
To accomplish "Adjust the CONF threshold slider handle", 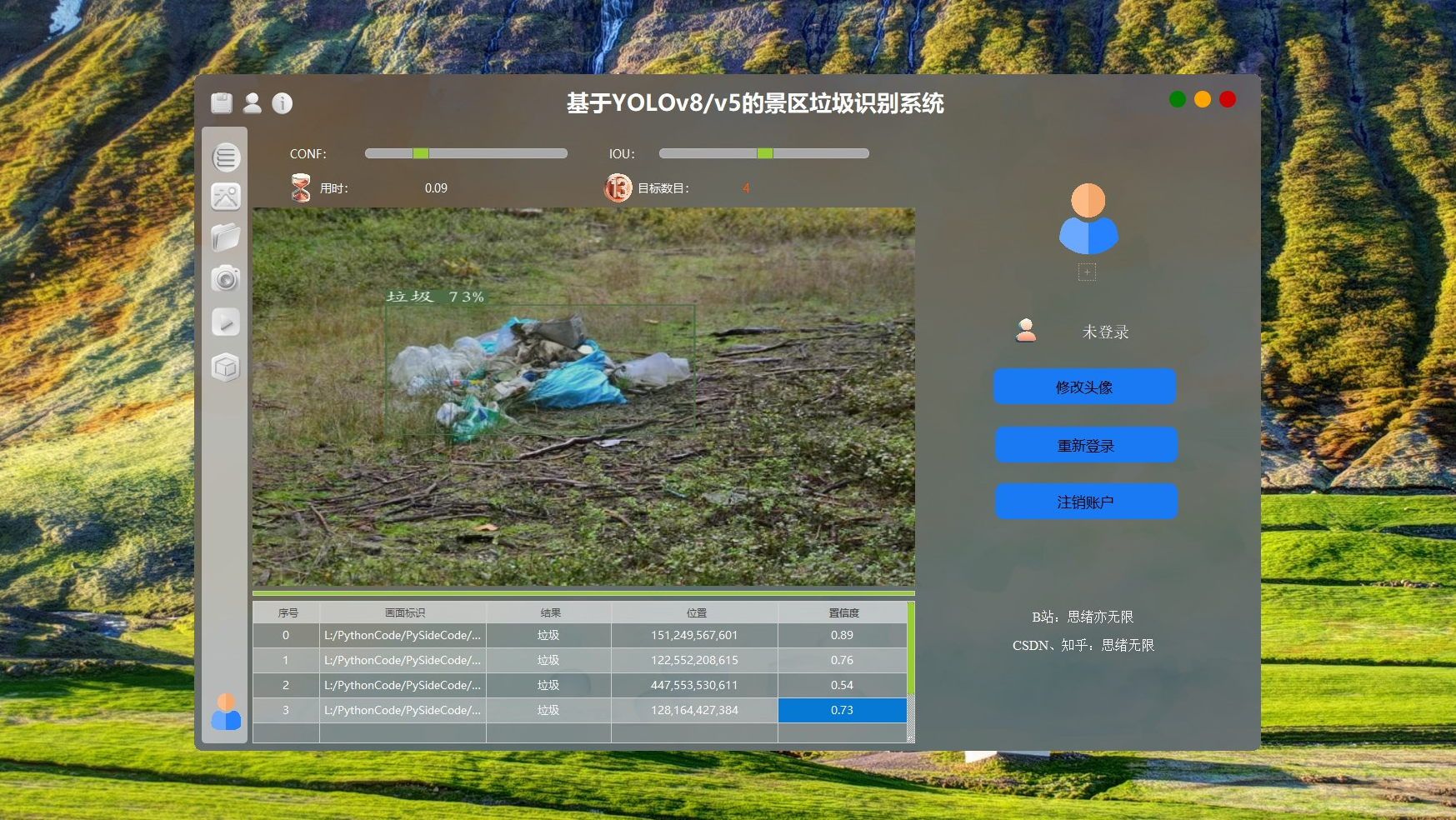I will click(421, 153).
